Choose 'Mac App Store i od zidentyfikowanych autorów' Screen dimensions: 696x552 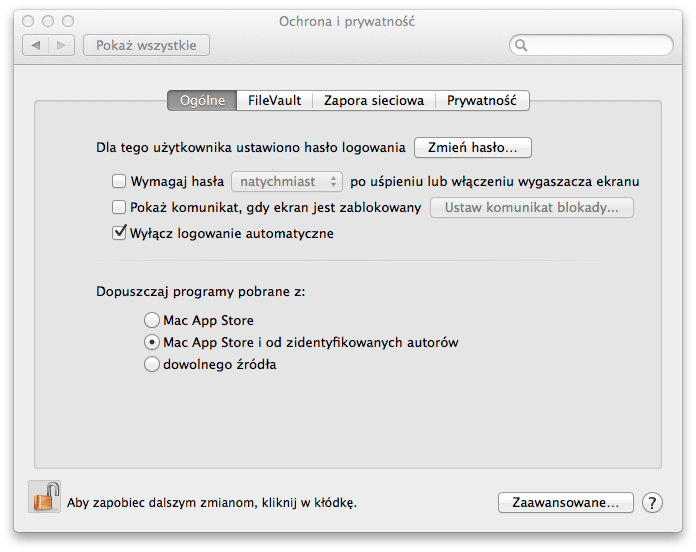coord(152,342)
